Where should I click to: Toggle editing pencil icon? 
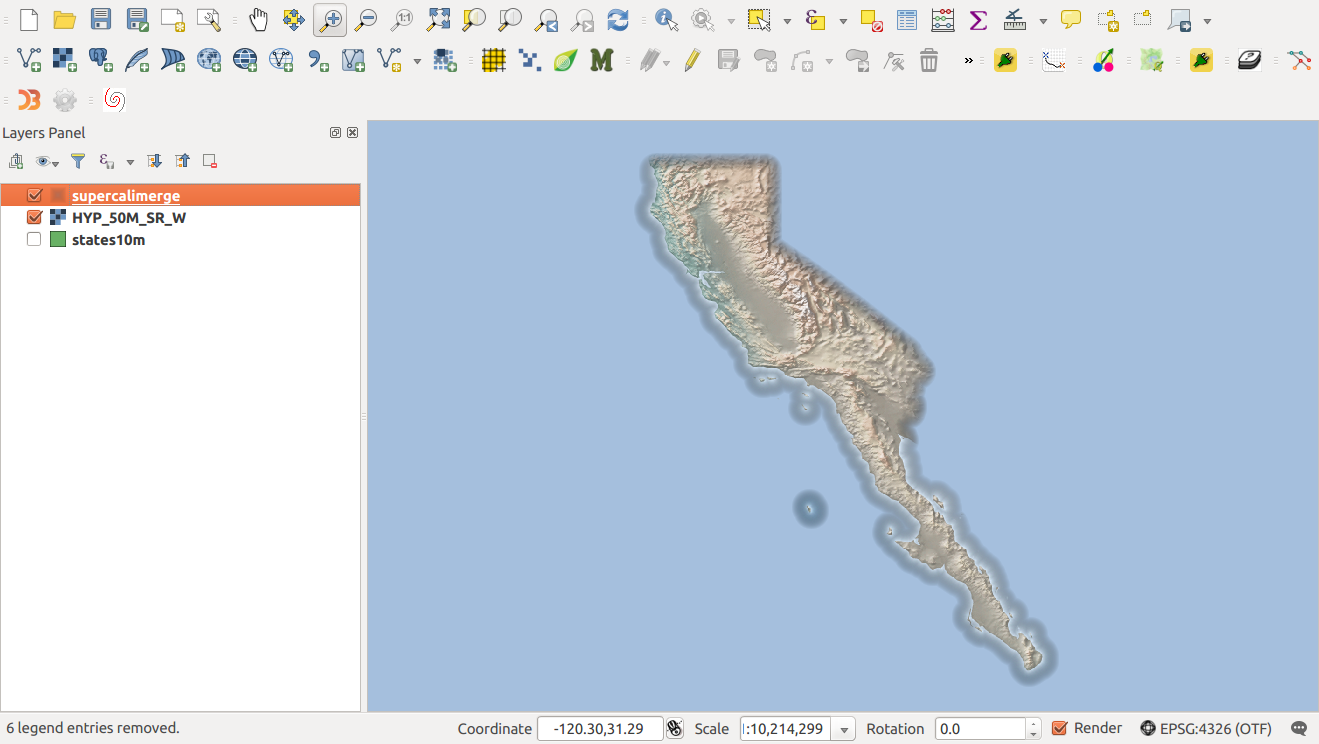click(x=692, y=60)
